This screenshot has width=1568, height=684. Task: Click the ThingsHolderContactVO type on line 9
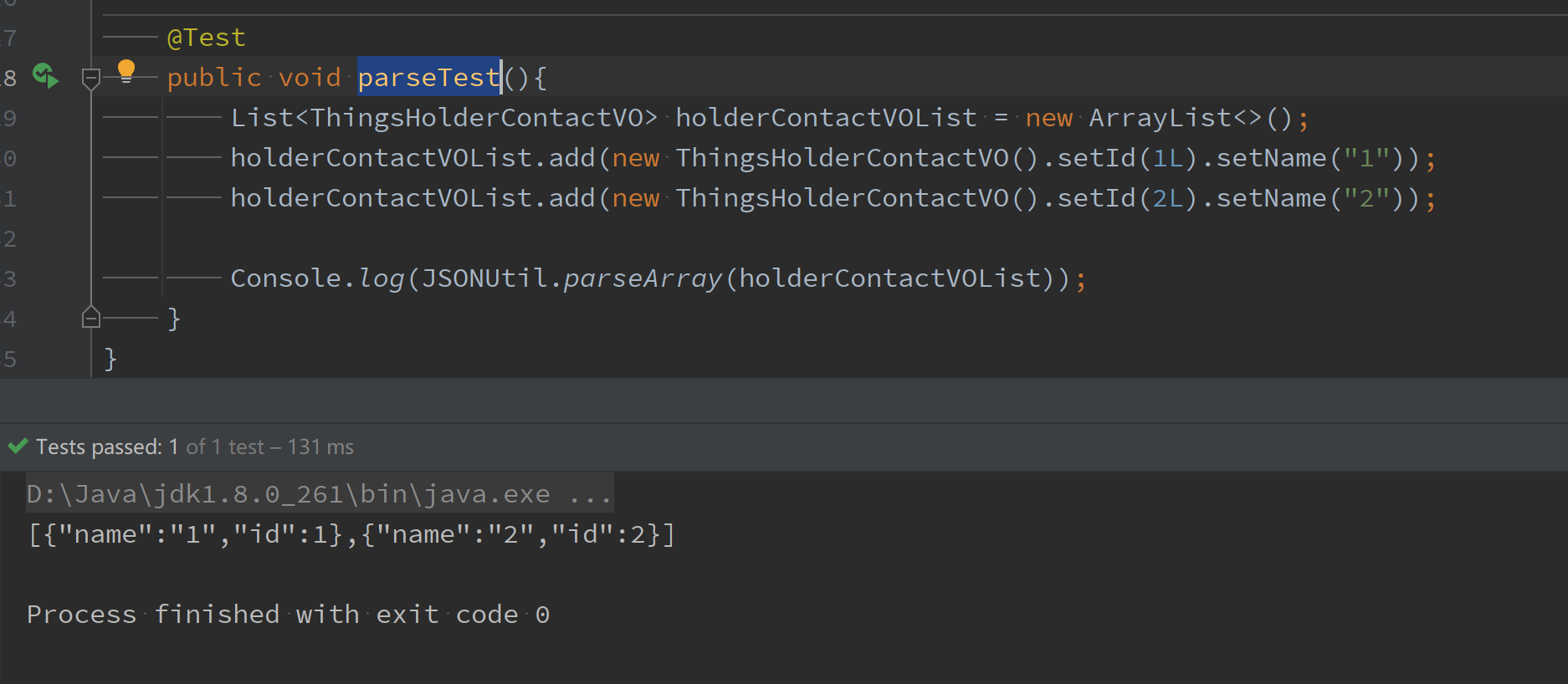point(477,117)
